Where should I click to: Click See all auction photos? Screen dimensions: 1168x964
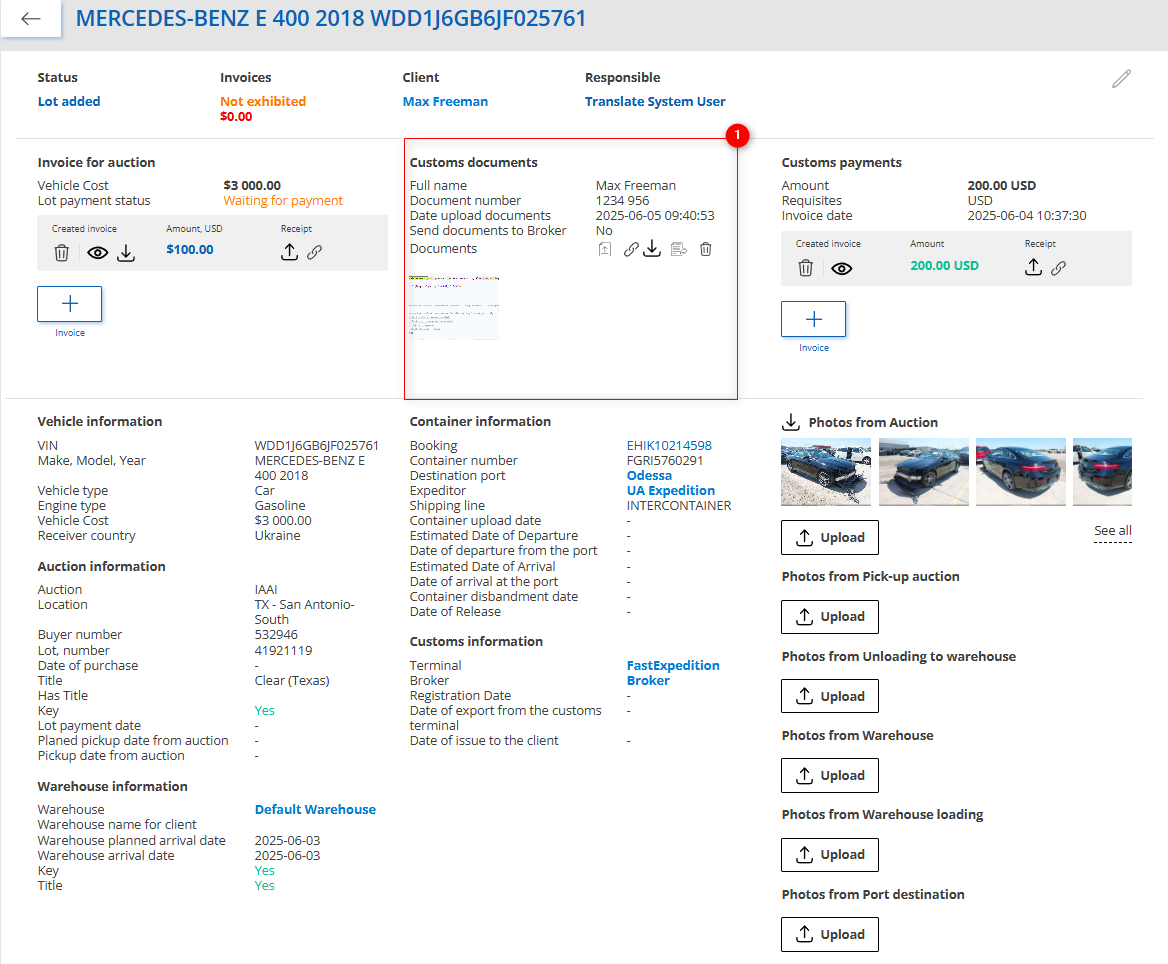(1112, 530)
